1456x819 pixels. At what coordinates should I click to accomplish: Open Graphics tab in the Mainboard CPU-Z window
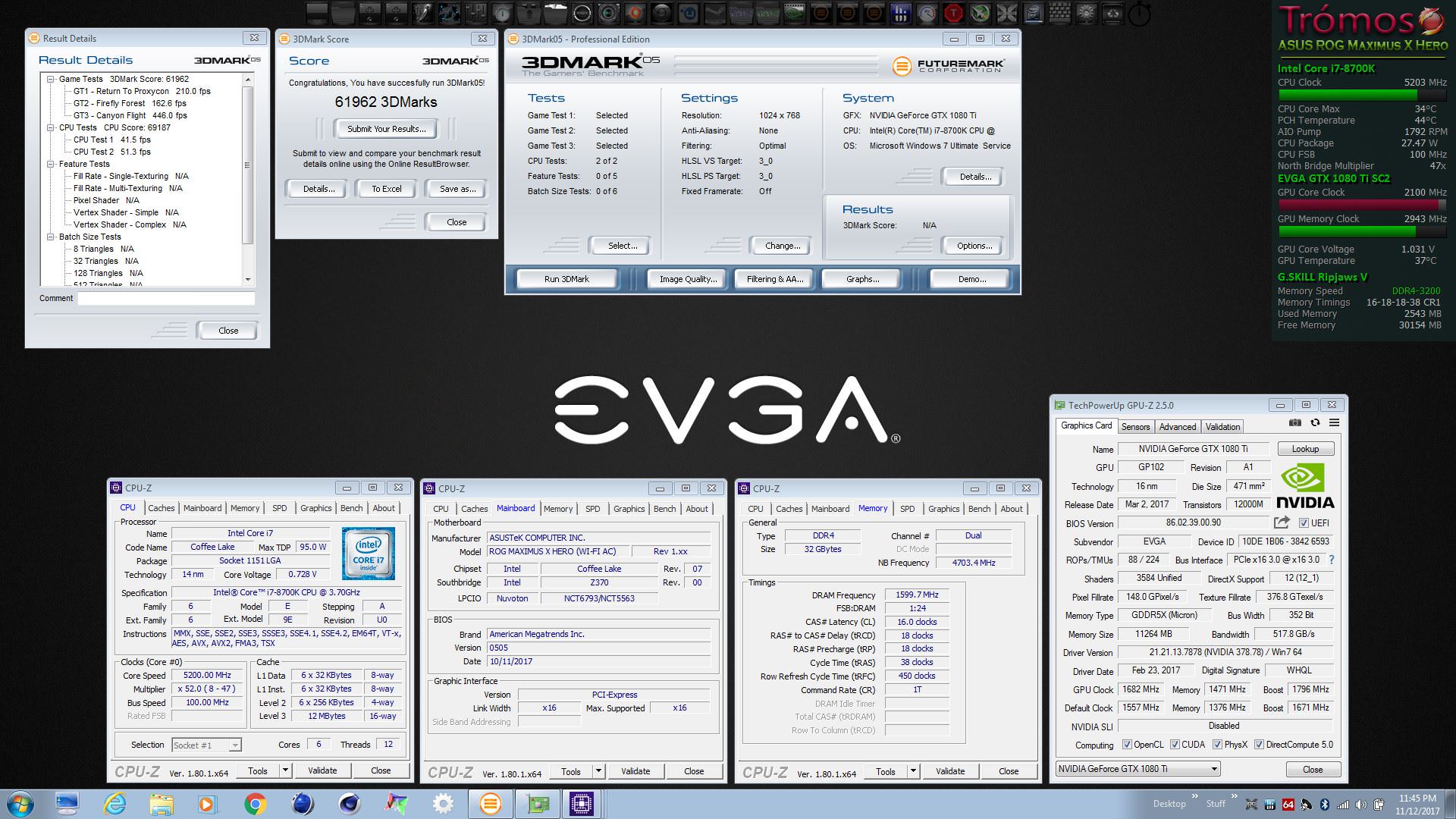click(629, 509)
